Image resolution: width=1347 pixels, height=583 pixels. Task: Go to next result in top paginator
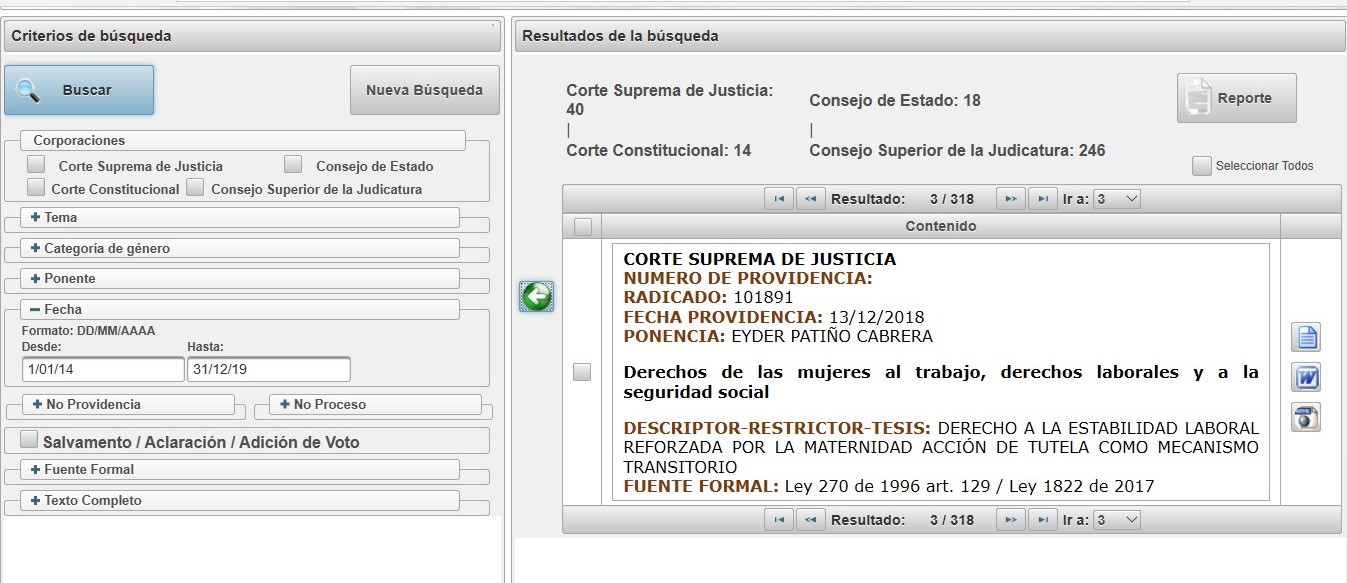pyautogui.click(x=1010, y=199)
